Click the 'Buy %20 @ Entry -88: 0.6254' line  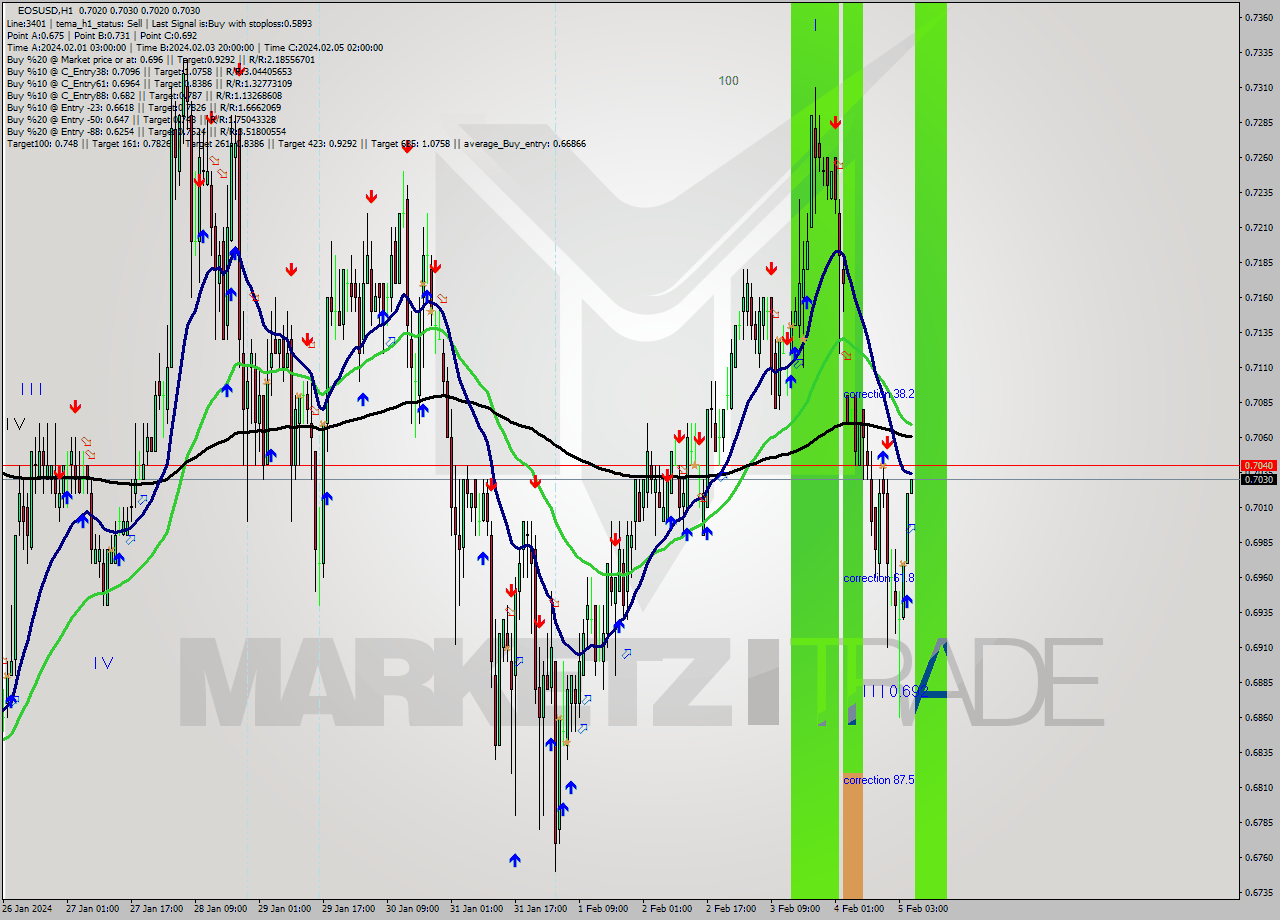pyautogui.click(x=146, y=131)
